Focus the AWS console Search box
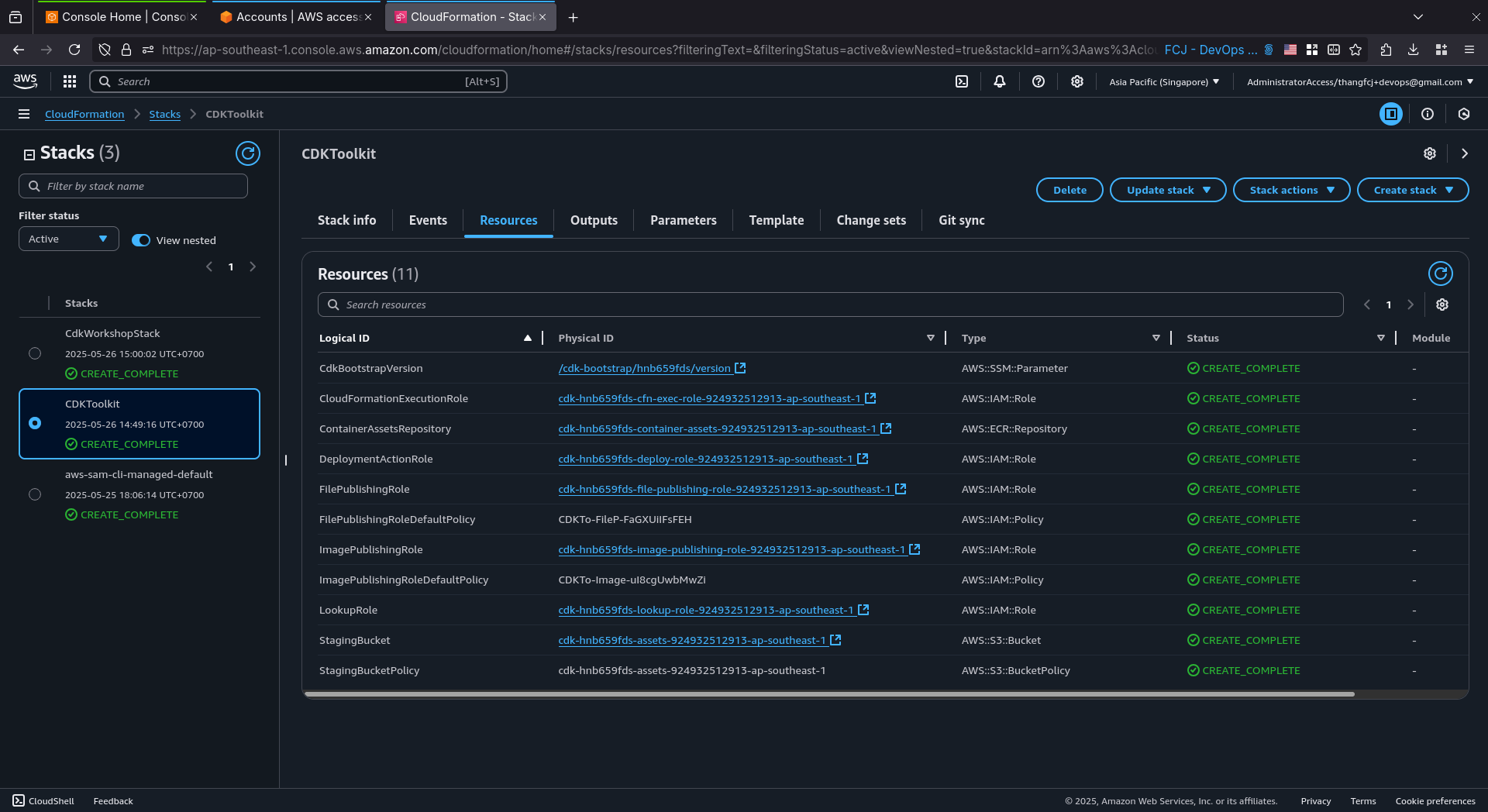The width and height of the screenshot is (1488, 812). point(298,81)
